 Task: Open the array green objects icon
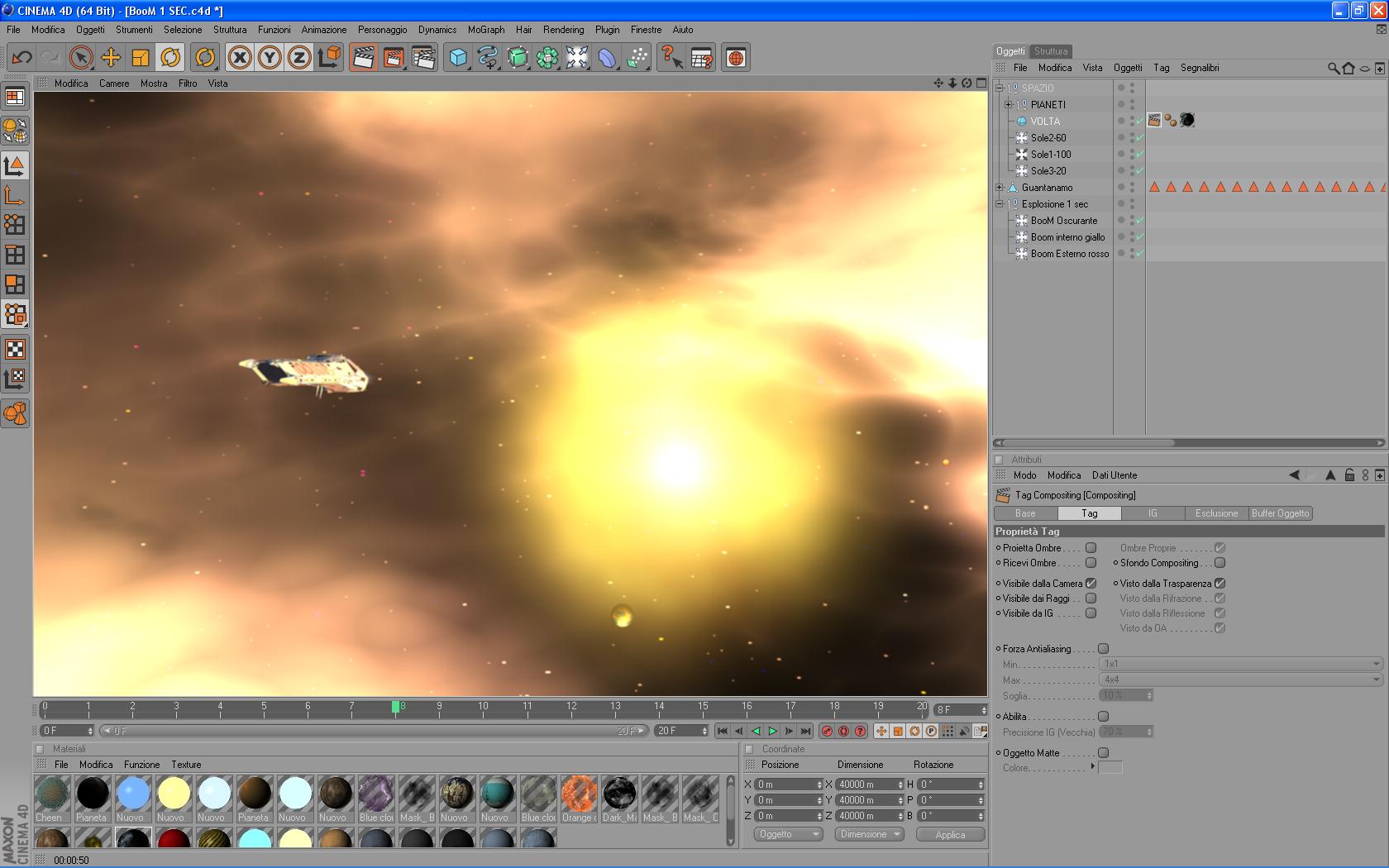pyautogui.click(x=547, y=57)
